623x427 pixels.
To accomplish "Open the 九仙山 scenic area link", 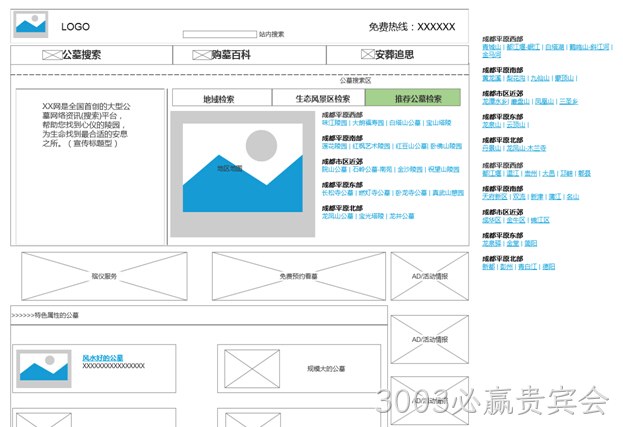I will point(540,78).
